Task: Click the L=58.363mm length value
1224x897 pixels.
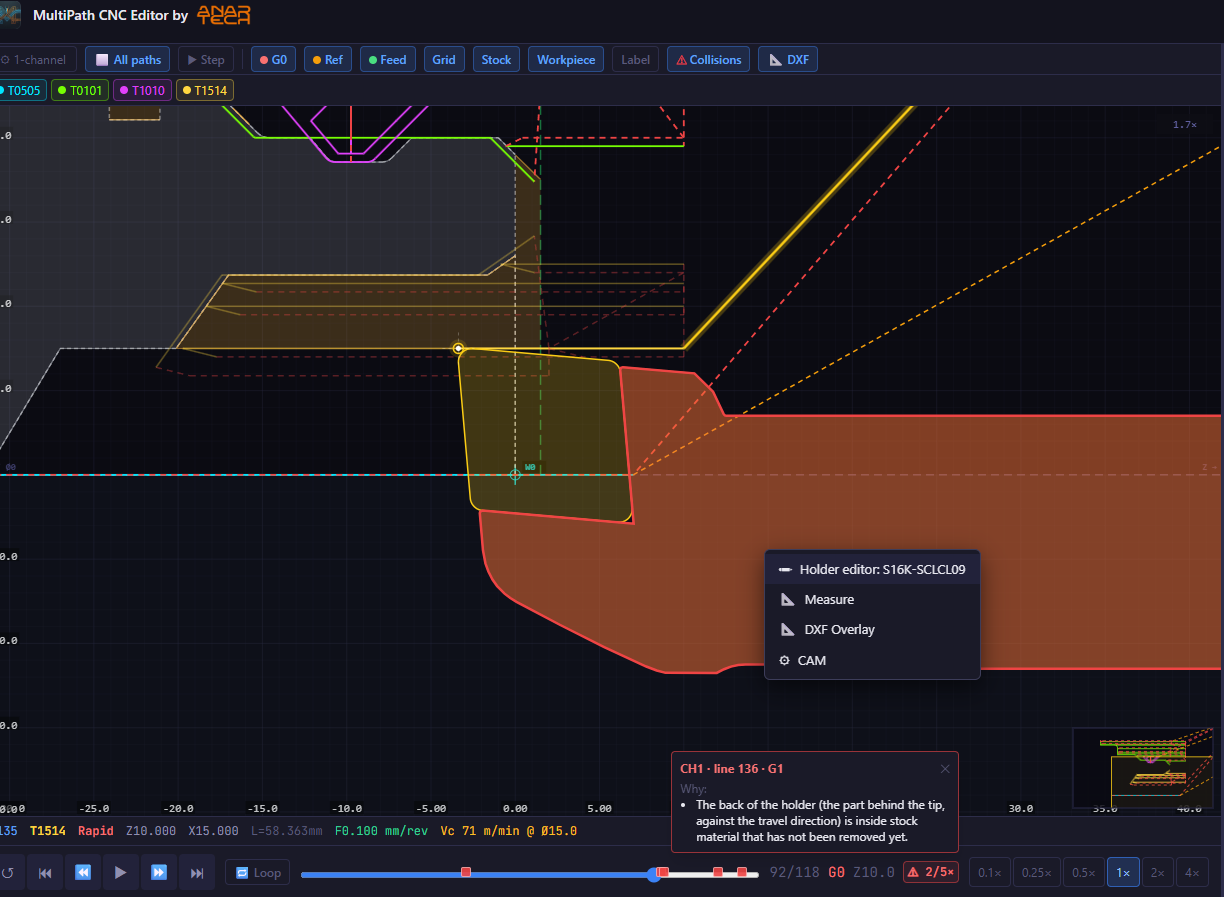Action: tap(286, 831)
